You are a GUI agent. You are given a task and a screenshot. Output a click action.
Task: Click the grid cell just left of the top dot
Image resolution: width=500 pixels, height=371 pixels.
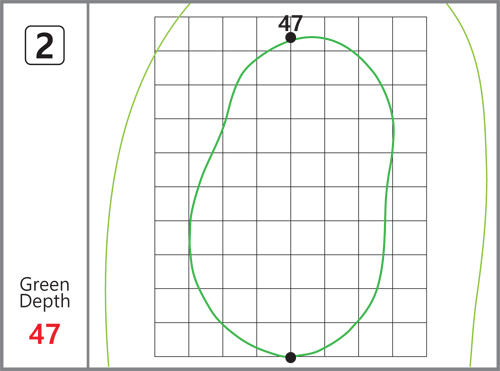274,34
